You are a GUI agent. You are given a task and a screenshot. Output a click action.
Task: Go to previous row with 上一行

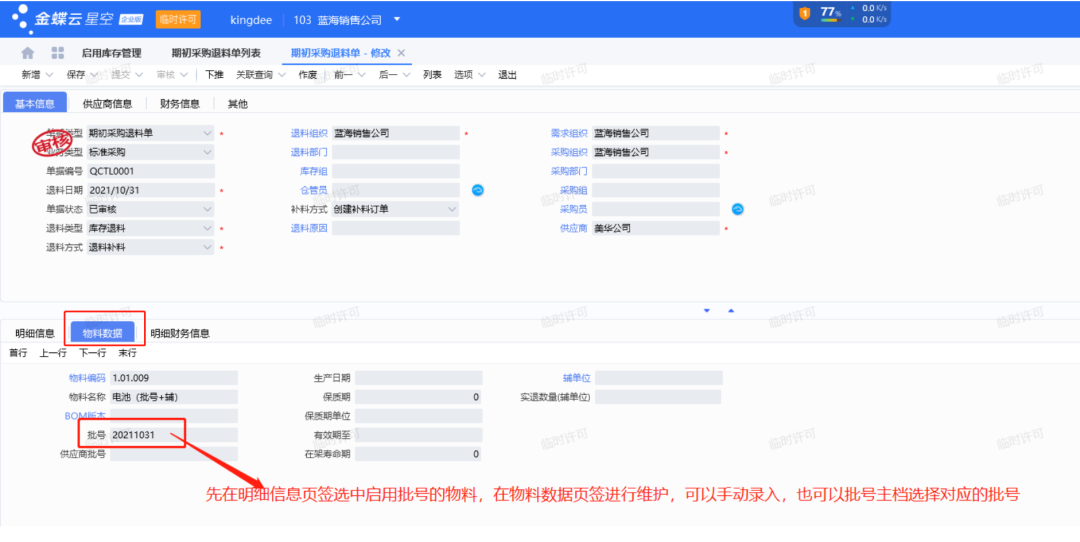pos(53,353)
